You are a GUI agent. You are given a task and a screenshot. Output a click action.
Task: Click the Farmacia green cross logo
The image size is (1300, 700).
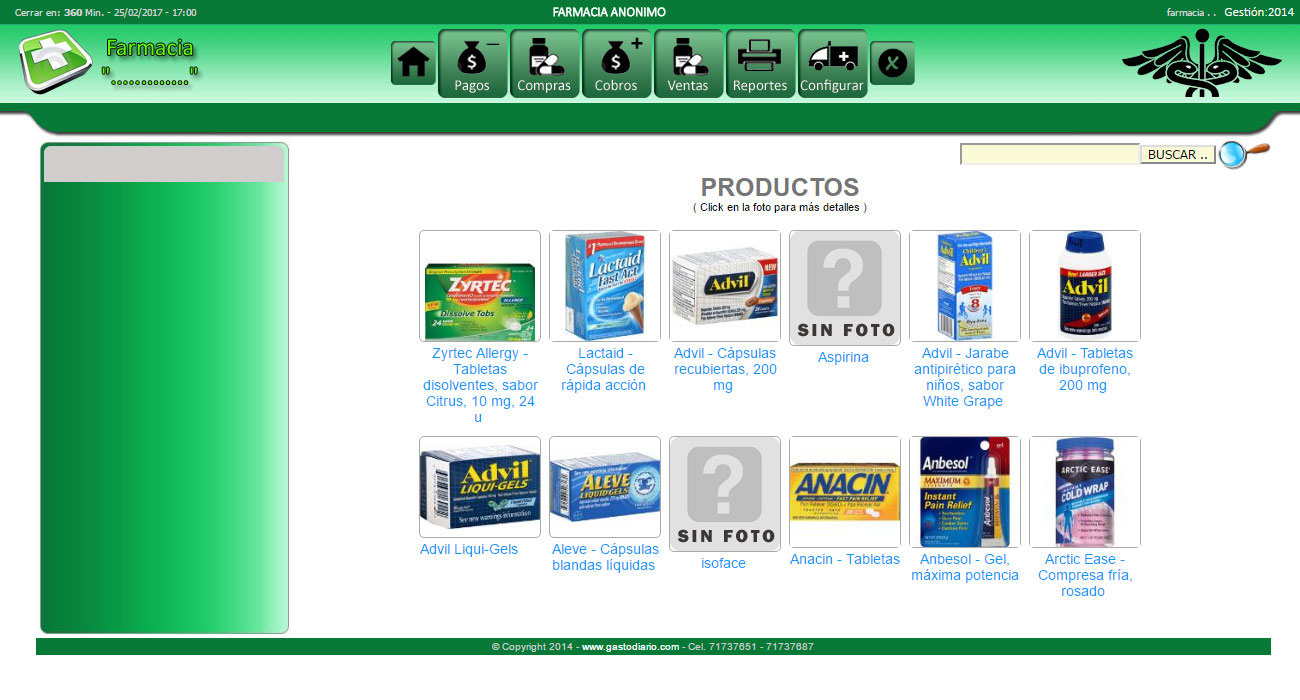click(x=55, y=61)
